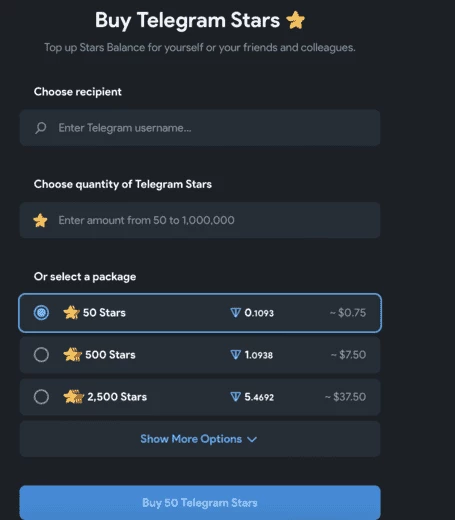455x520 pixels.
Task: Click the stars pile icon next to 2,500 Stars
Action: [x=73, y=397]
